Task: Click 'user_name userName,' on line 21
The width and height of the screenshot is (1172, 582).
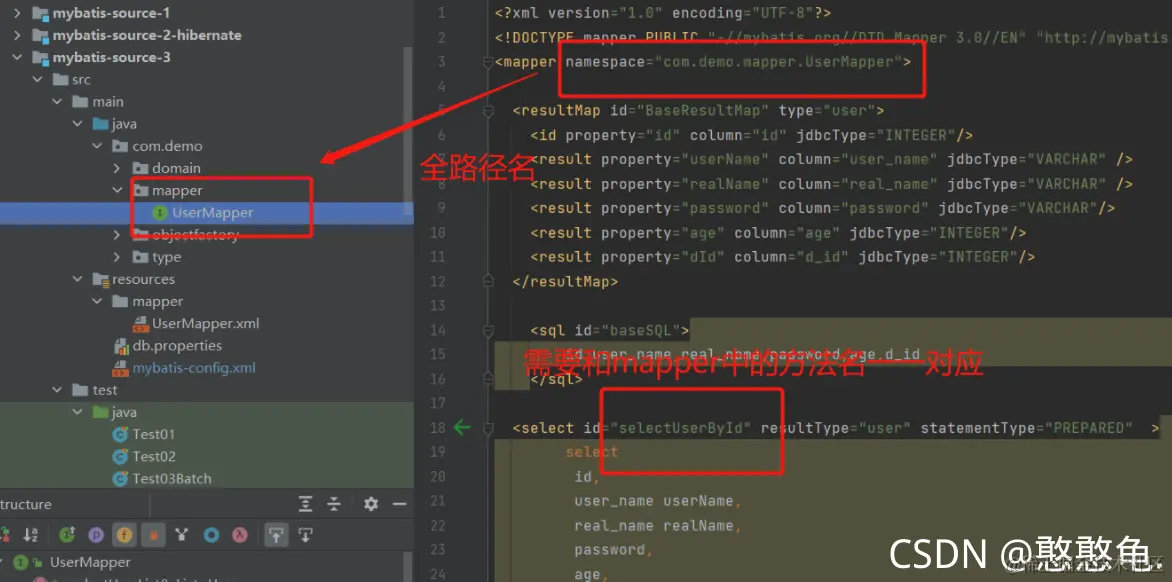Action: 658,501
